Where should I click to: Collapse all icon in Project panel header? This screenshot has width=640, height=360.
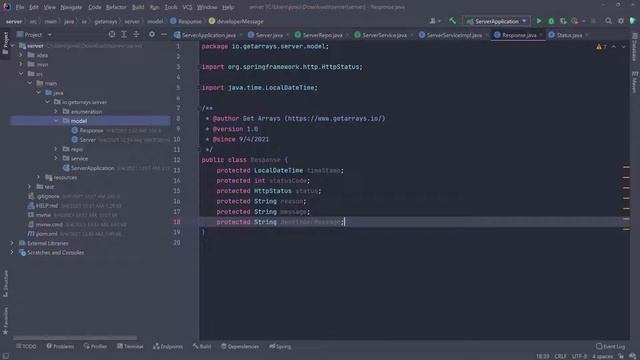point(136,35)
